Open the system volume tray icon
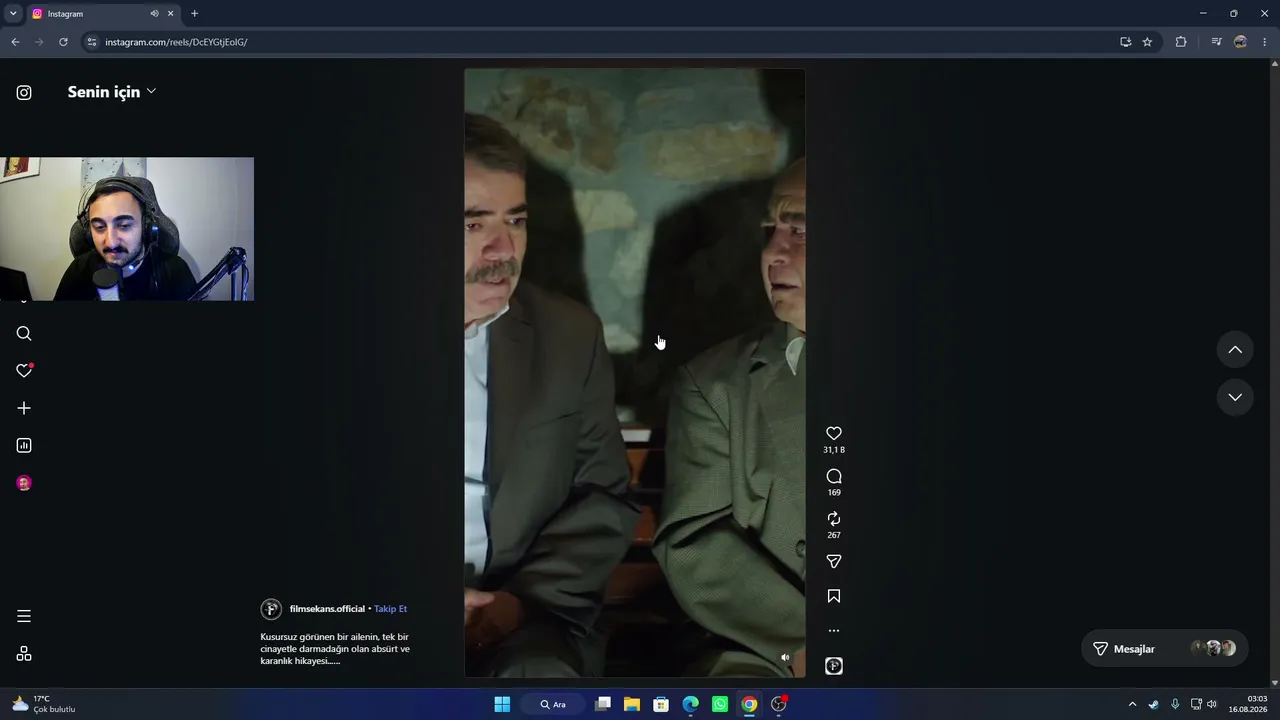1280x720 pixels. 1212,704
